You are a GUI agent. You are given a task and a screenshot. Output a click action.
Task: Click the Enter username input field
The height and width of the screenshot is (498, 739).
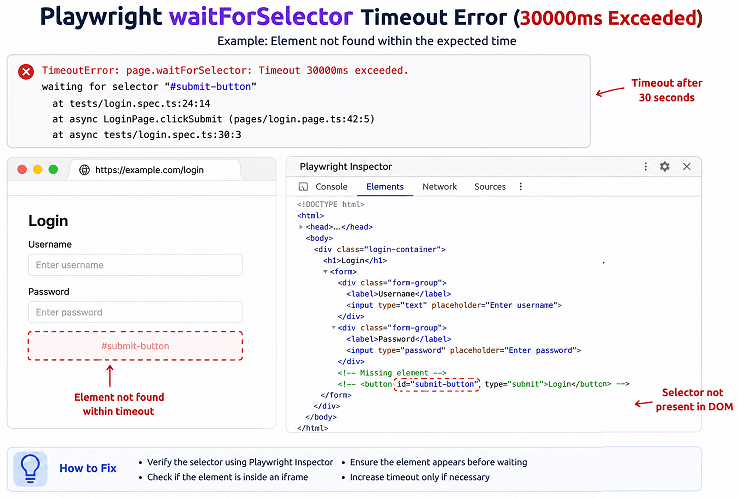click(135, 265)
